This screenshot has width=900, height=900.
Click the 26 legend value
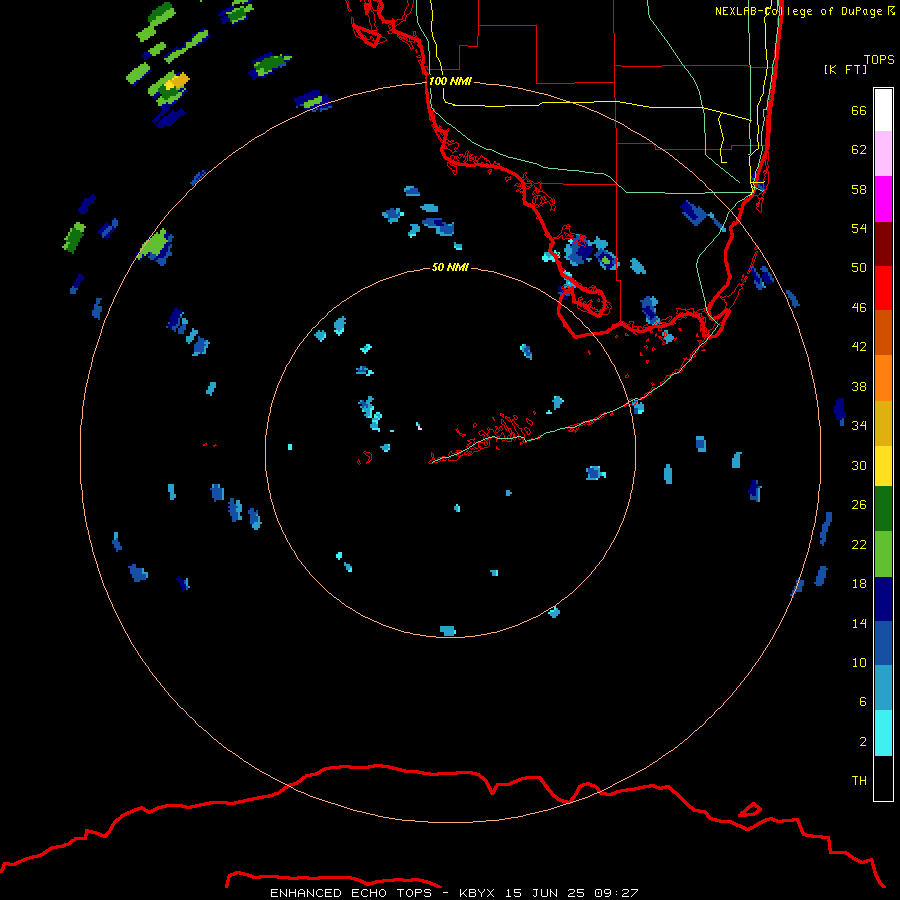[859, 505]
